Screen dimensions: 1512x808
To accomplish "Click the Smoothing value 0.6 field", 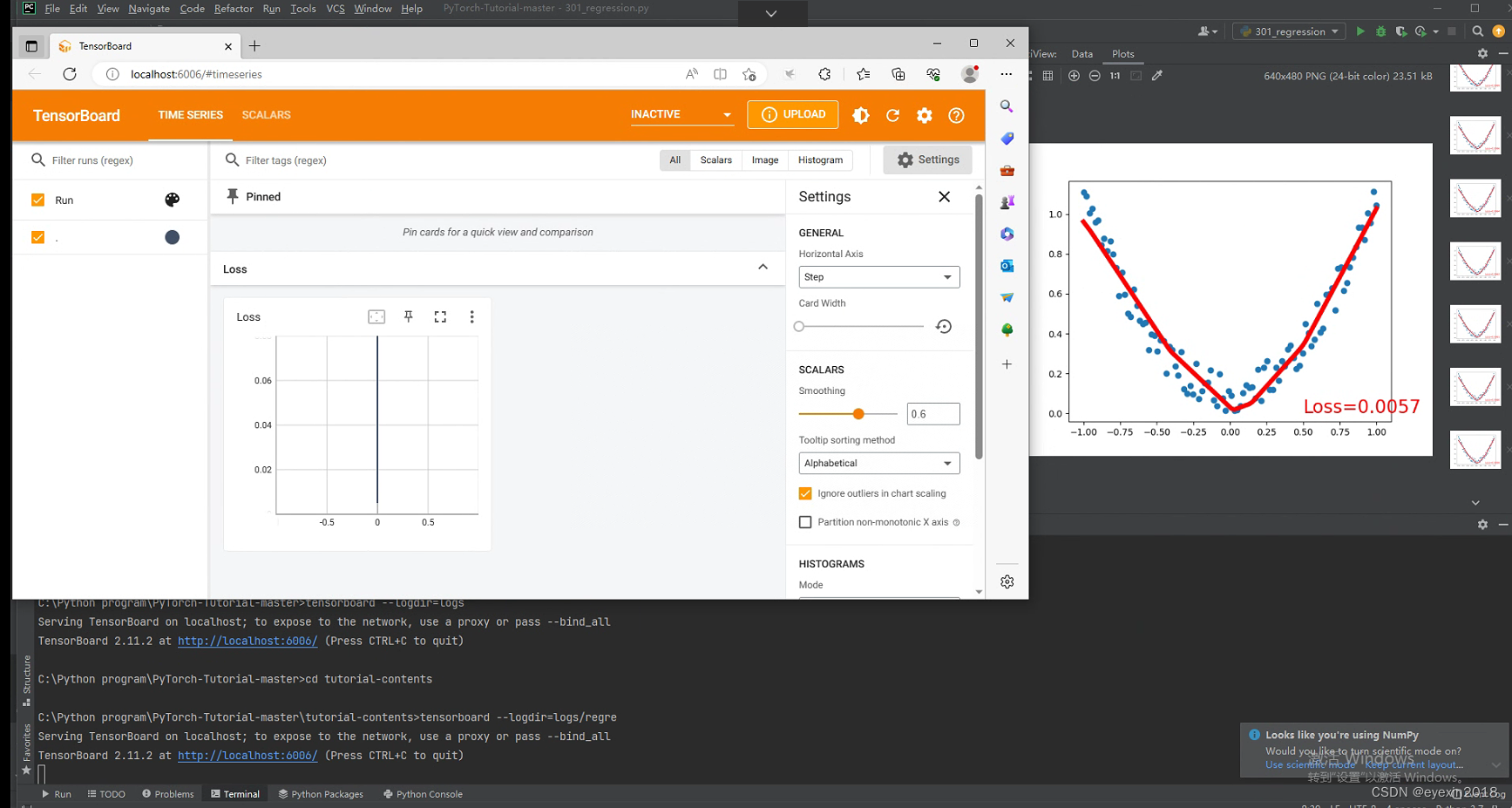I will [x=933, y=414].
